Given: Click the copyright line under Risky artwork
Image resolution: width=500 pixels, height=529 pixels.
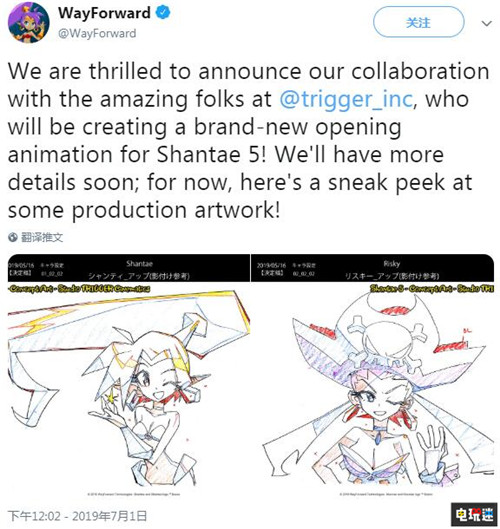Looking at the screenshot, I should click(x=386, y=494).
